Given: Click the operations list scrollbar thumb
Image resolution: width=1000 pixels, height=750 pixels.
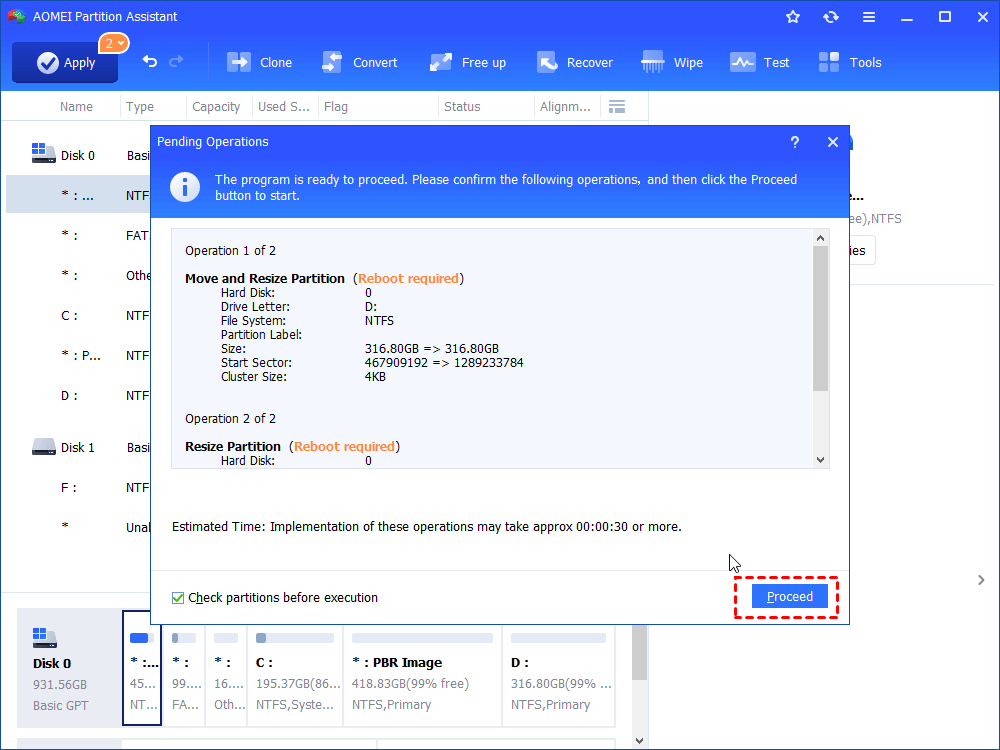Looking at the screenshot, I should tap(820, 318).
